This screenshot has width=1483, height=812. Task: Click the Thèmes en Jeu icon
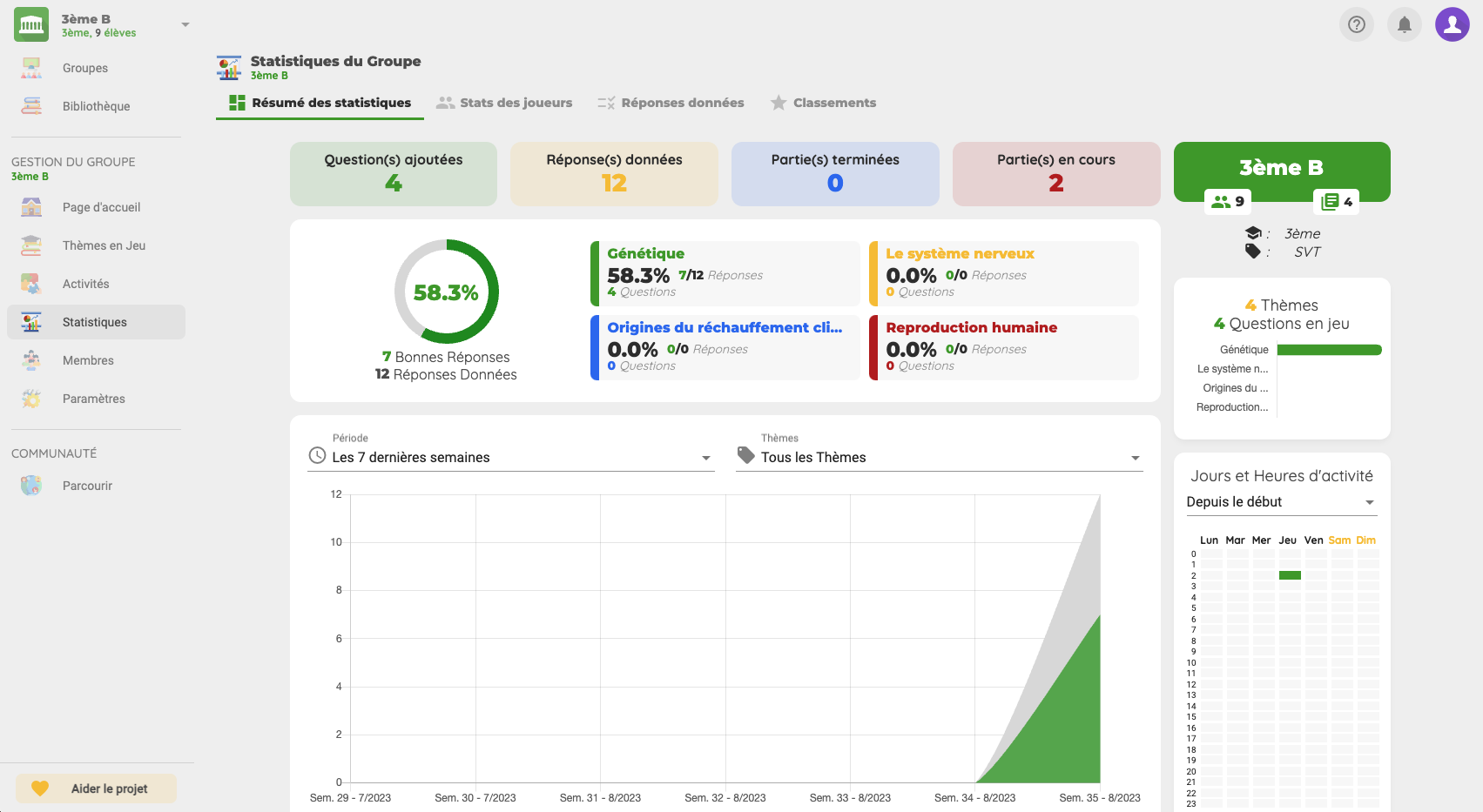31,245
